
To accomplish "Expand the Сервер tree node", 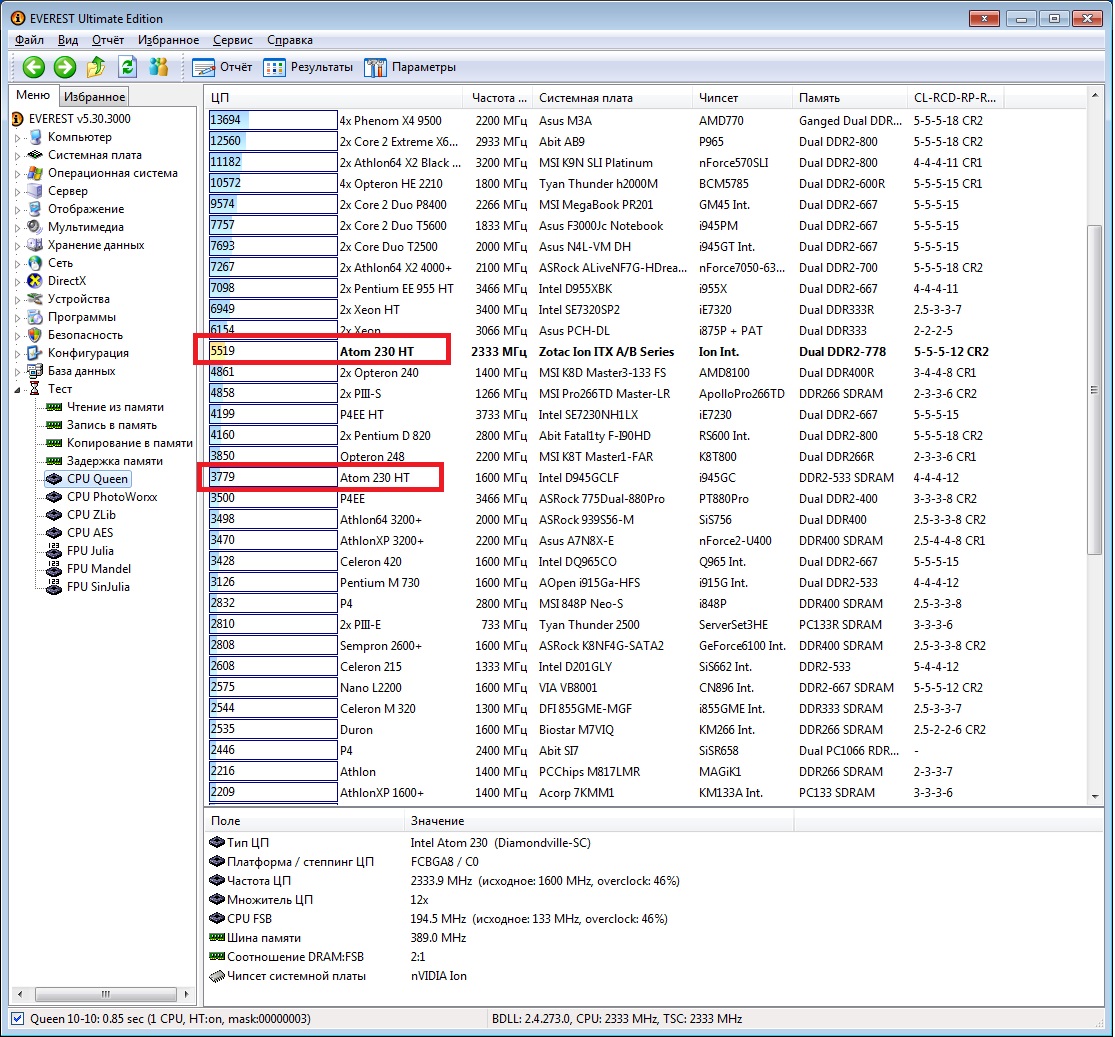I will click(x=18, y=191).
